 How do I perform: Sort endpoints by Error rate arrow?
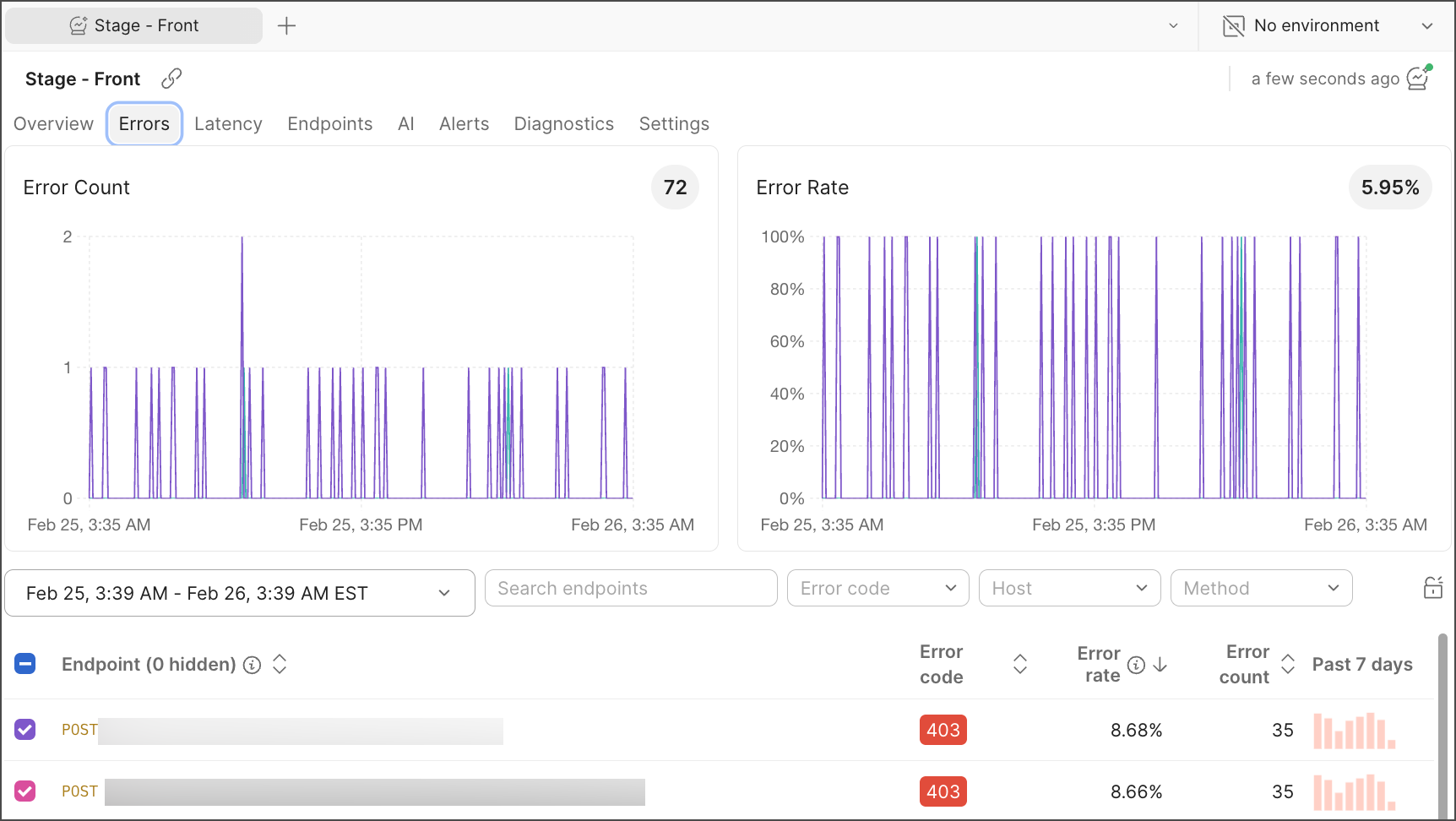tap(1160, 665)
